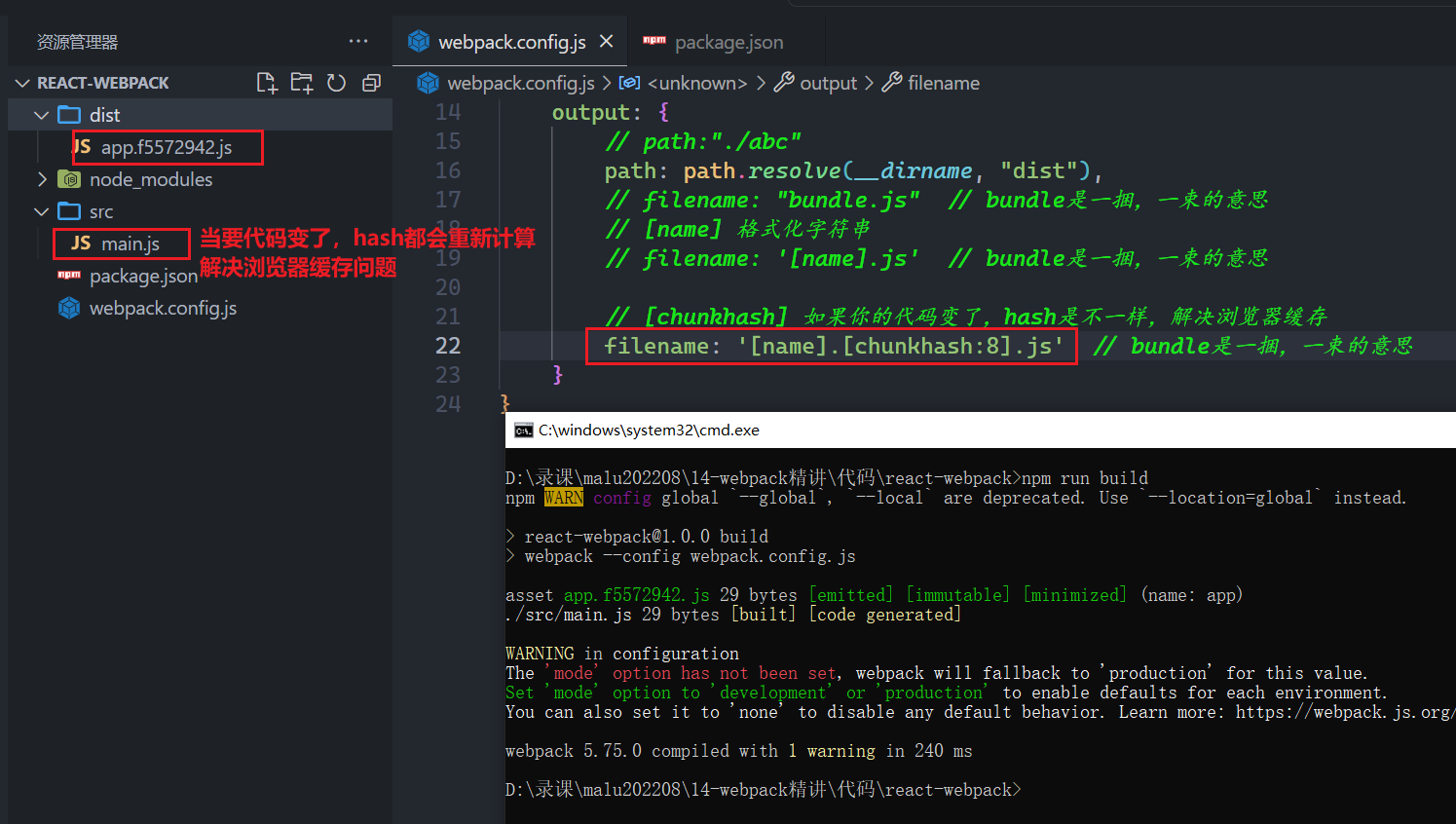1456x824 pixels.
Task: Click the 'output: {' line of code
Action: point(611,112)
